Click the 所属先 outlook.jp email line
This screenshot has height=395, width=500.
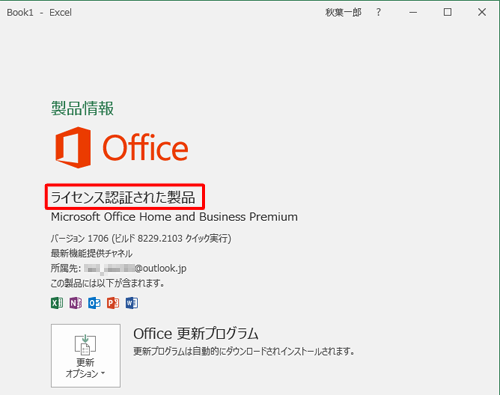coord(119,268)
